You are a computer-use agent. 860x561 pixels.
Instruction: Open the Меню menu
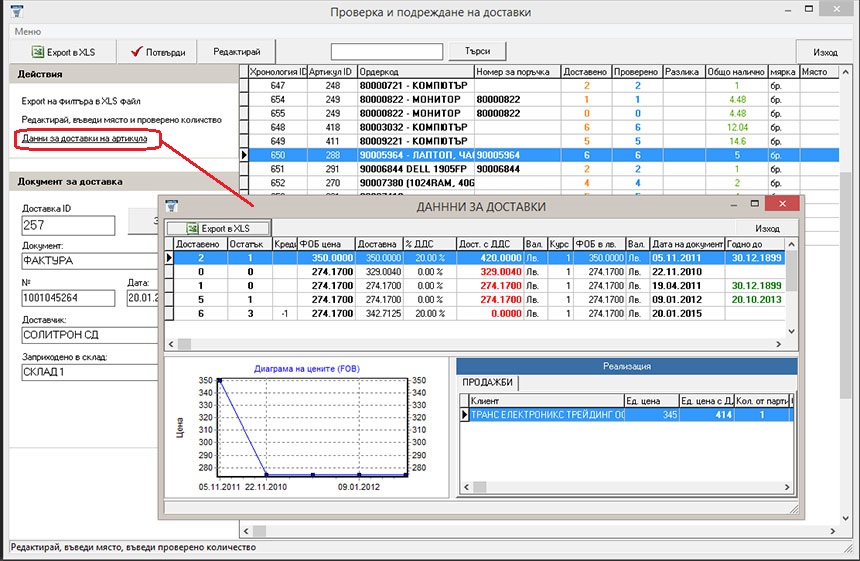(x=28, y=31)
